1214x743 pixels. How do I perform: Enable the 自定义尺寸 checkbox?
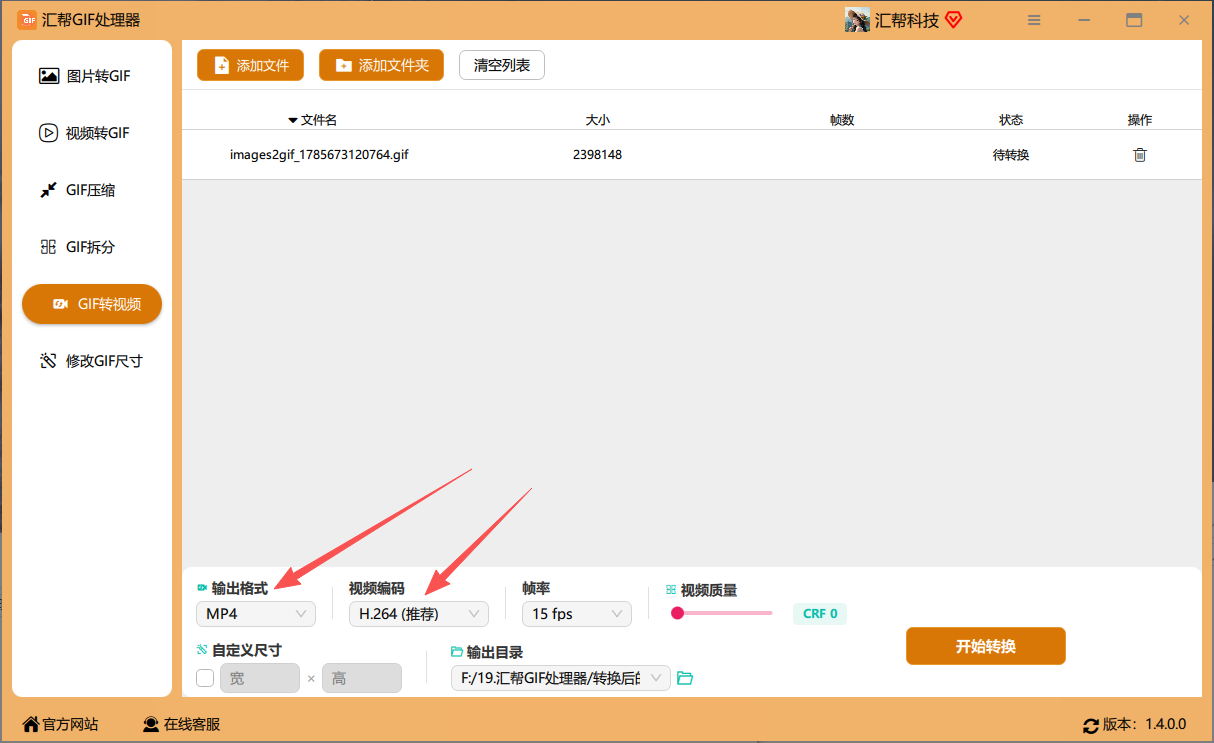(x=205, y=678)
